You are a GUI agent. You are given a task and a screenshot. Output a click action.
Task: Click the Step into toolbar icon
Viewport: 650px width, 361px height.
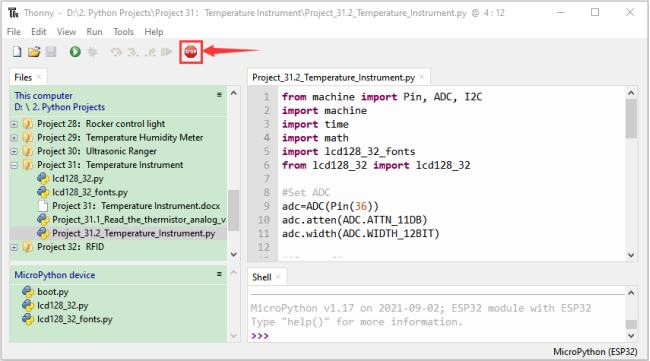(x=133, y=52)
